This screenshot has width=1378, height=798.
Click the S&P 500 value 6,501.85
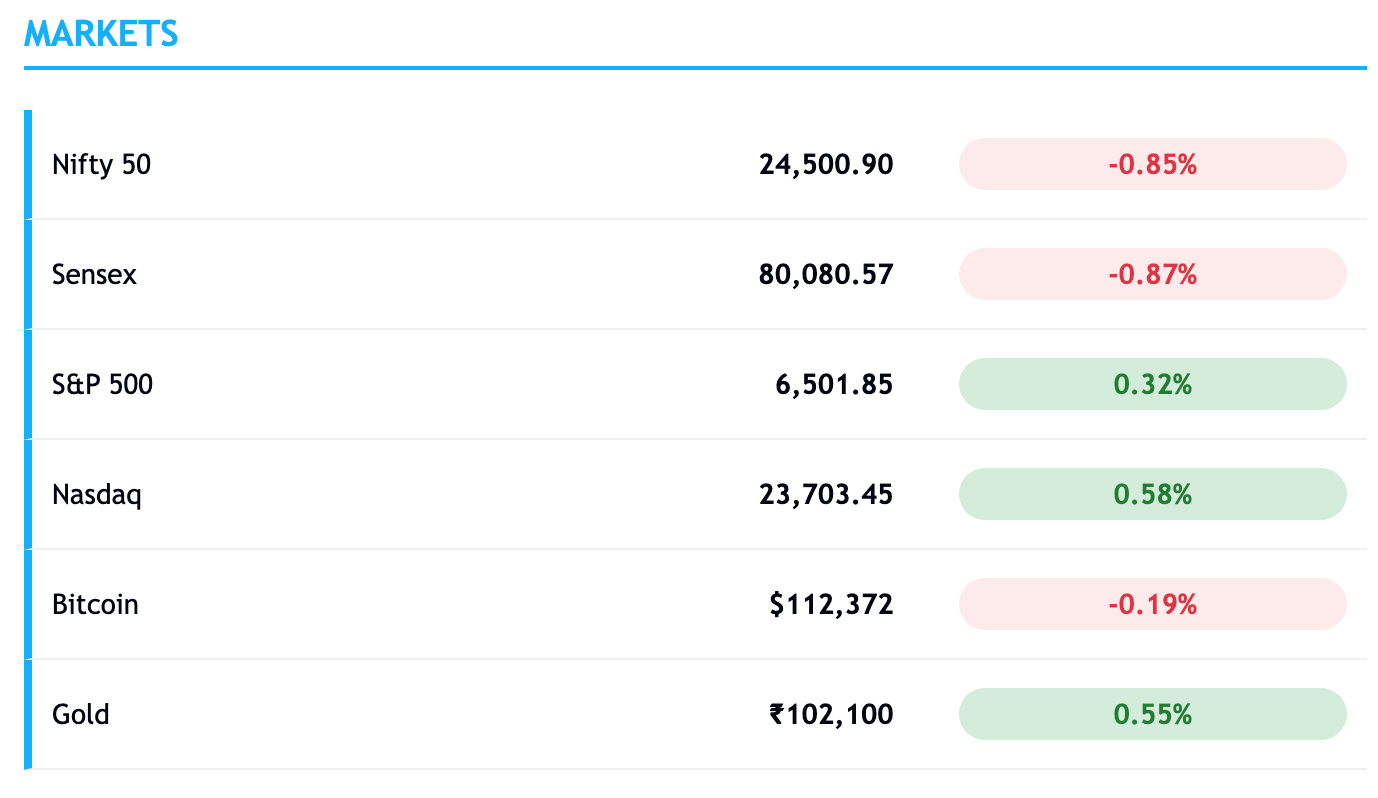(x=832, y=384)
